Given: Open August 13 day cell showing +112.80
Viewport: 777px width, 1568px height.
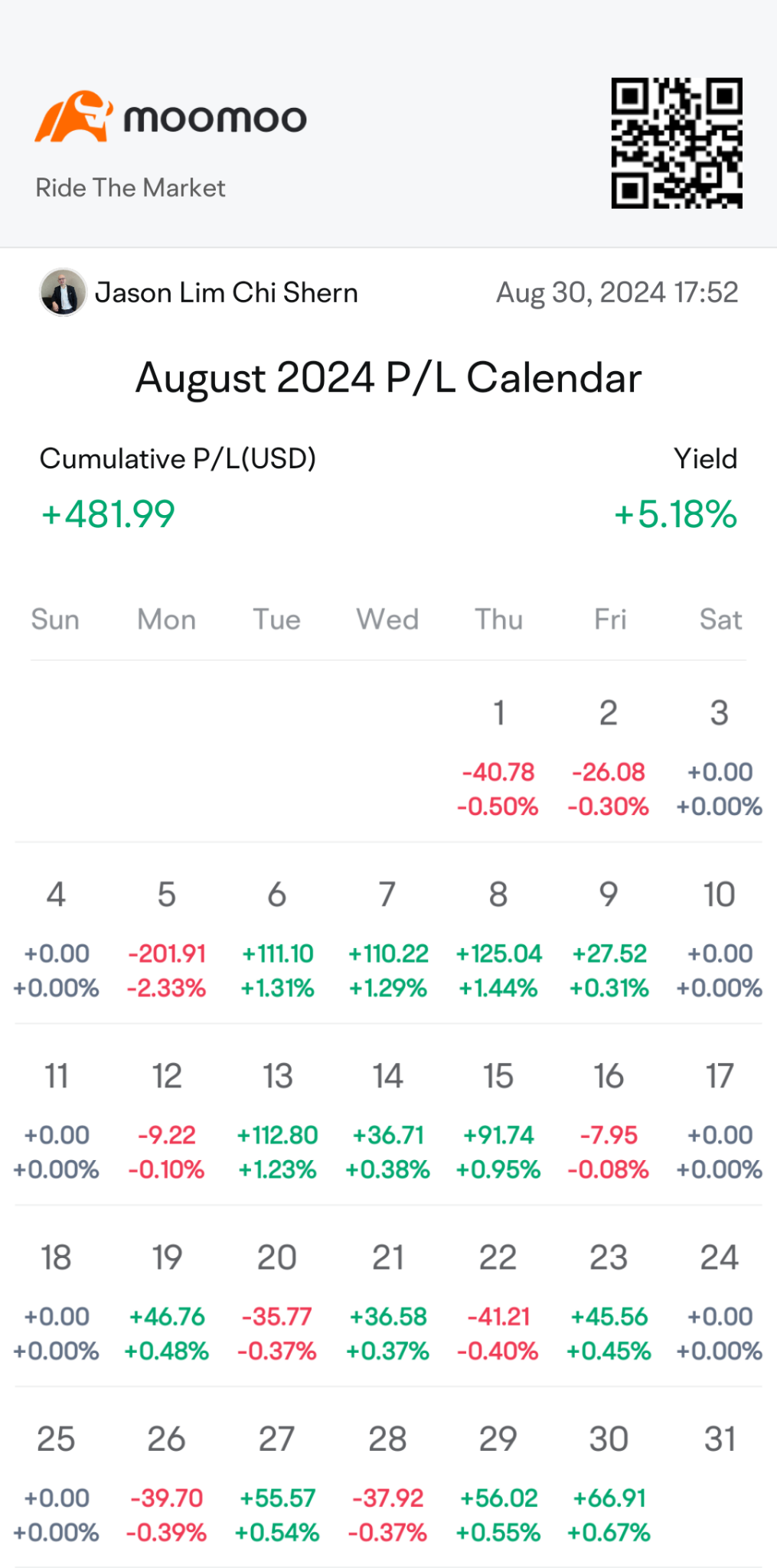Looking at the screenshot, I should (277, 1120).
